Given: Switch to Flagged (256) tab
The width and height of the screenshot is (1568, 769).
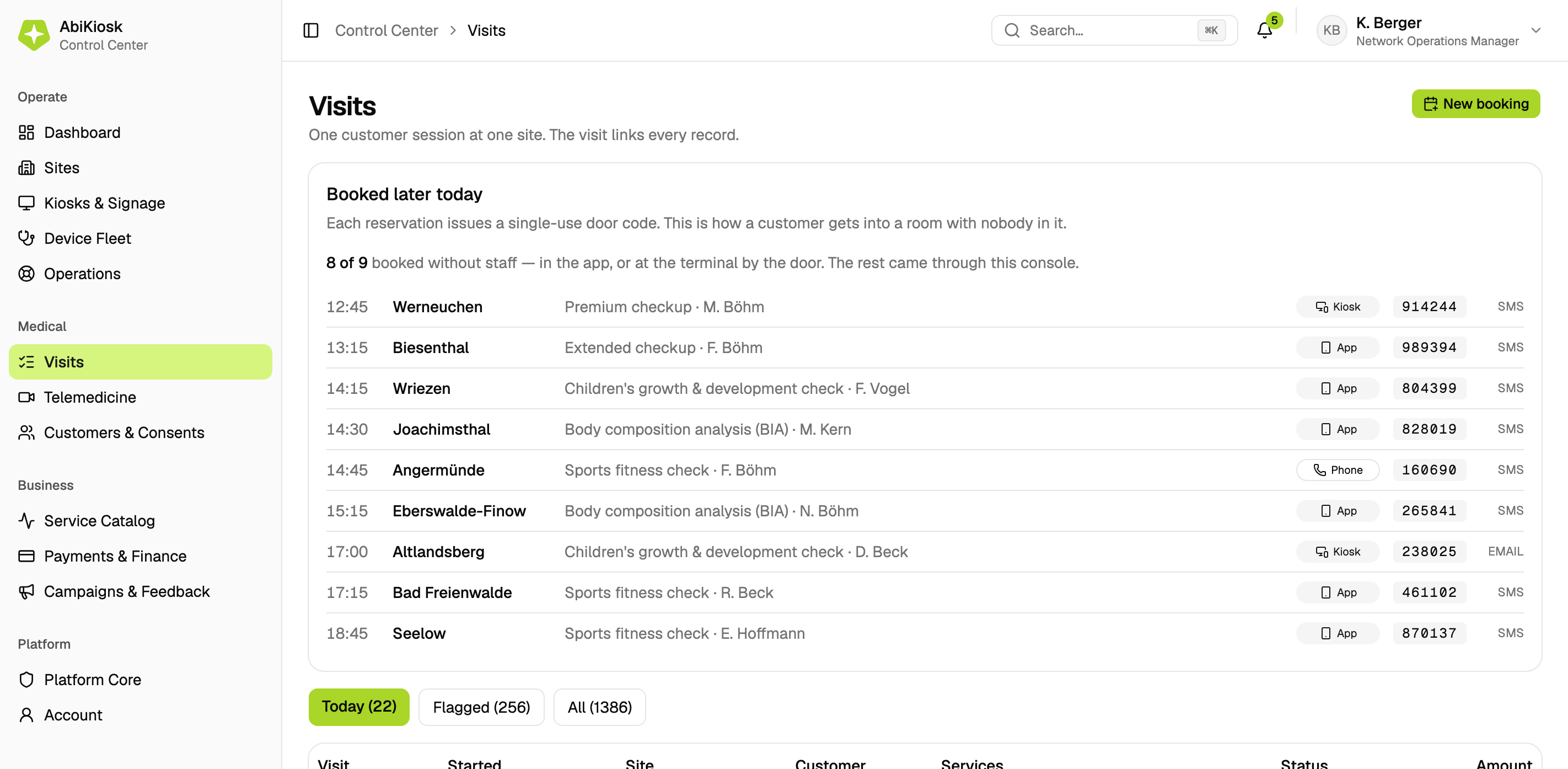Looking at the screenshot, I should pos(481,708).
